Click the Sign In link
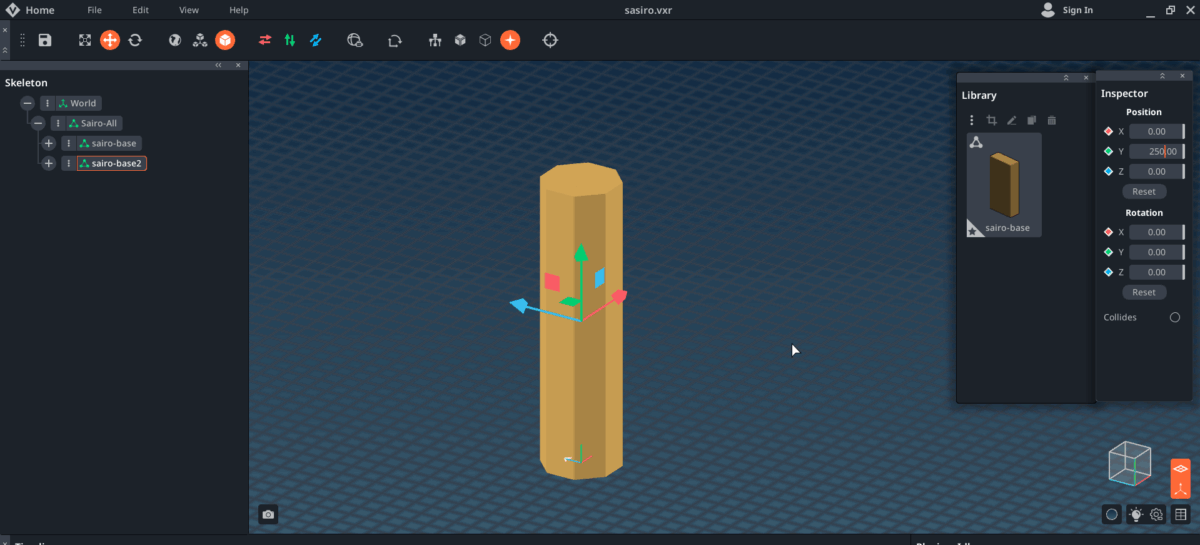Image resolution: width=1200 pixels, height=545 pixels. [1078, 10]
